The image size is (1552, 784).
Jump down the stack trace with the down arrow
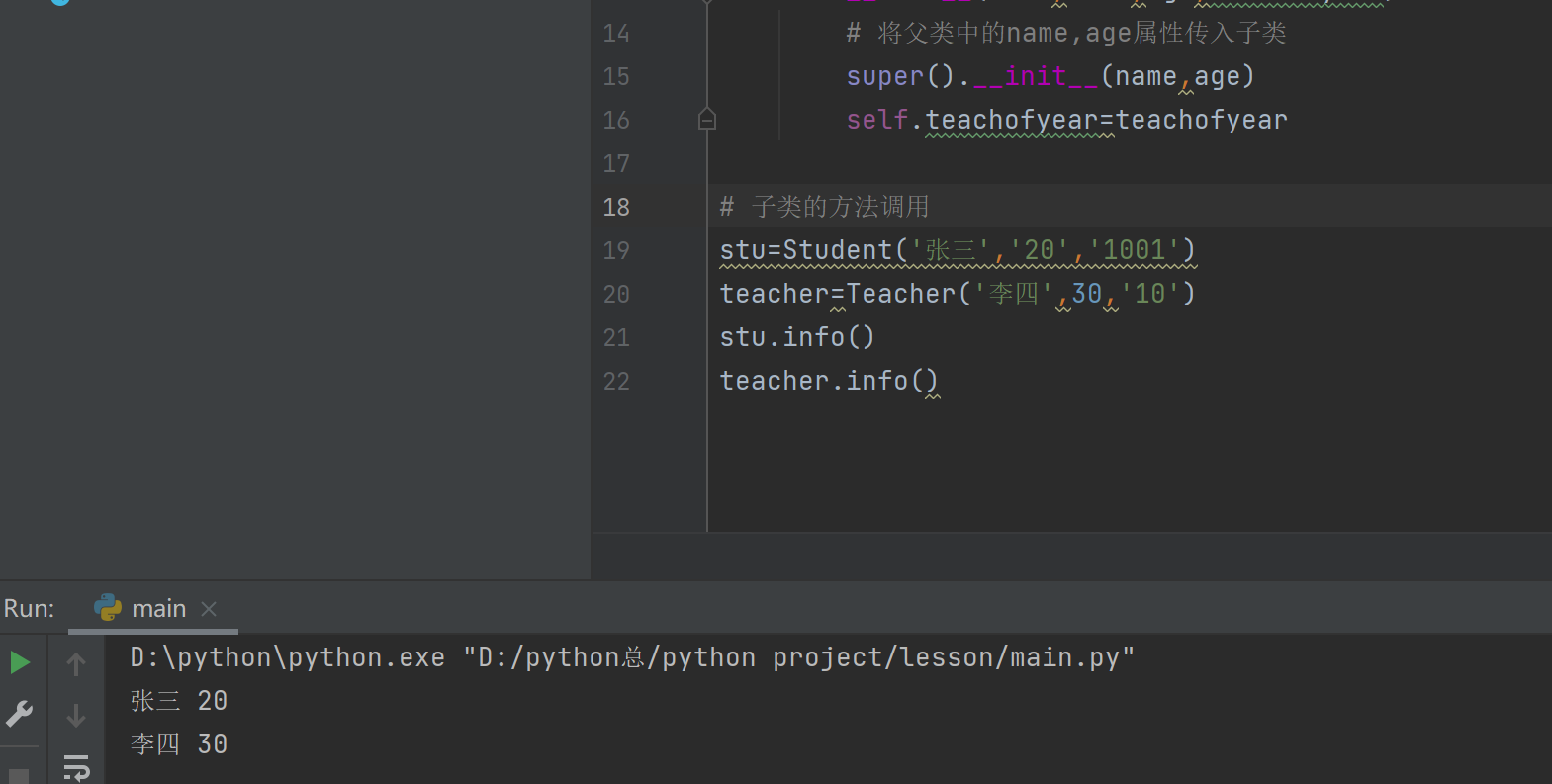pos(76,715)
